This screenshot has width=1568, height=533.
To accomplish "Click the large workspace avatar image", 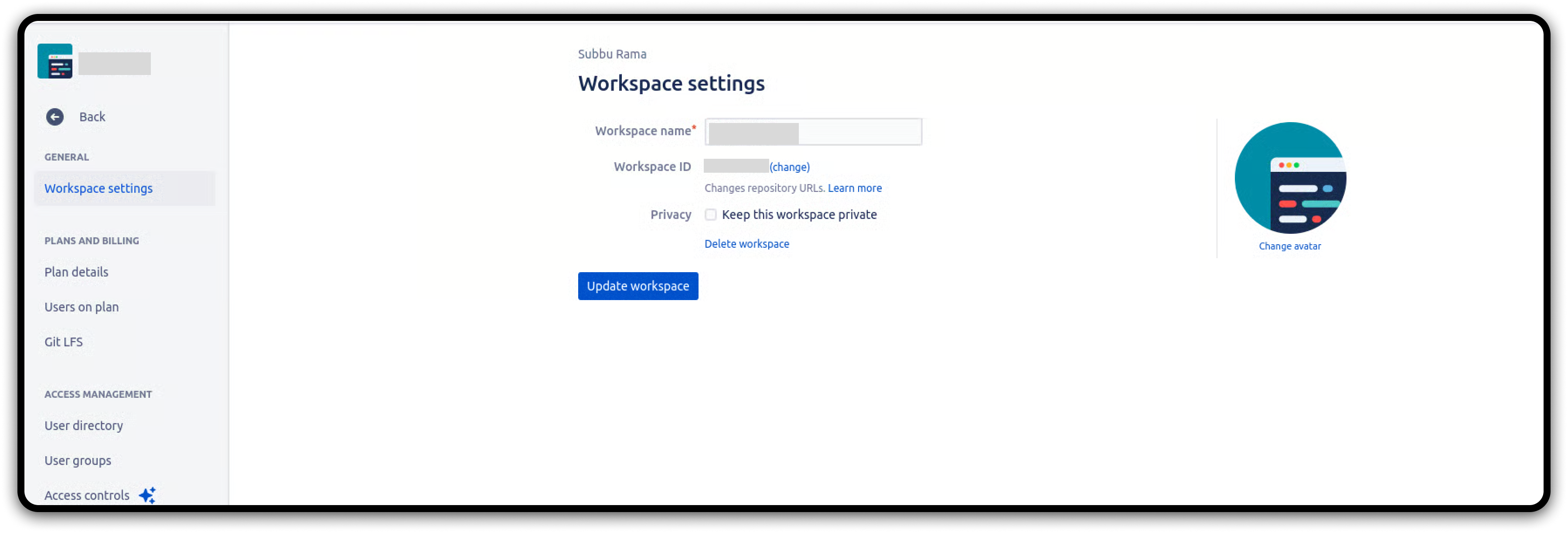I will [1290, 178].
